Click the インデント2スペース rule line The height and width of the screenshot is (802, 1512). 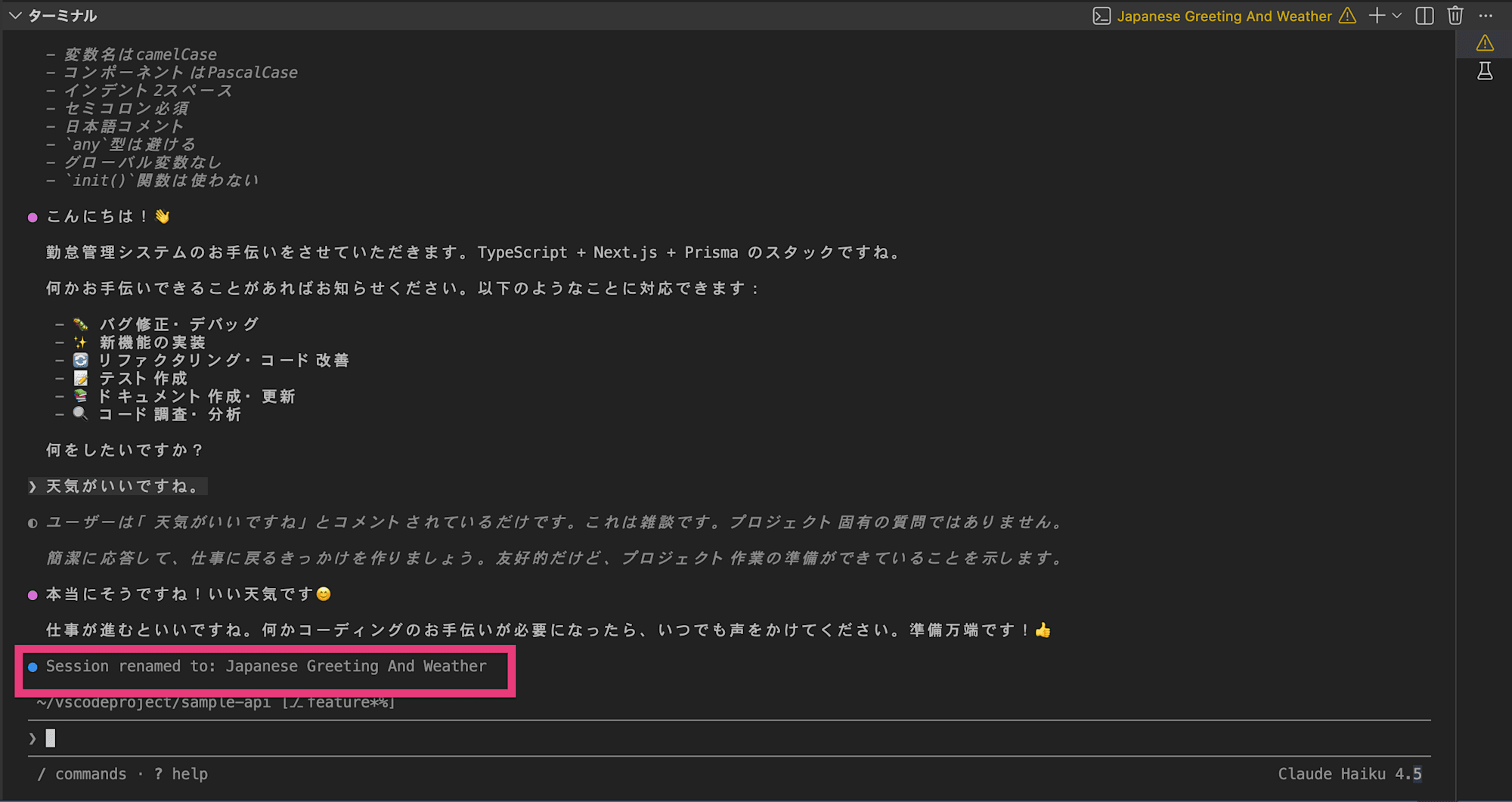click(148, 90)
